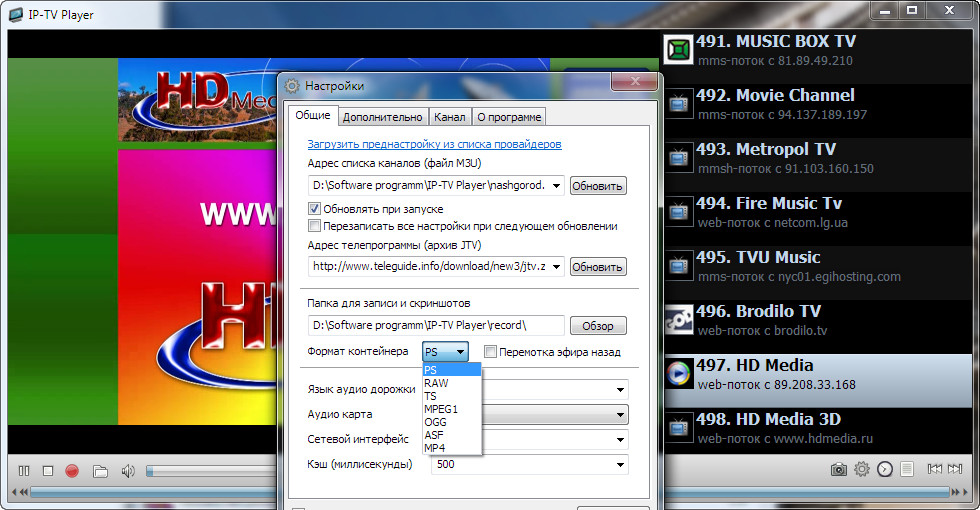Enable 'Перезаписать все настройки' checkbox

pos(314,226)
